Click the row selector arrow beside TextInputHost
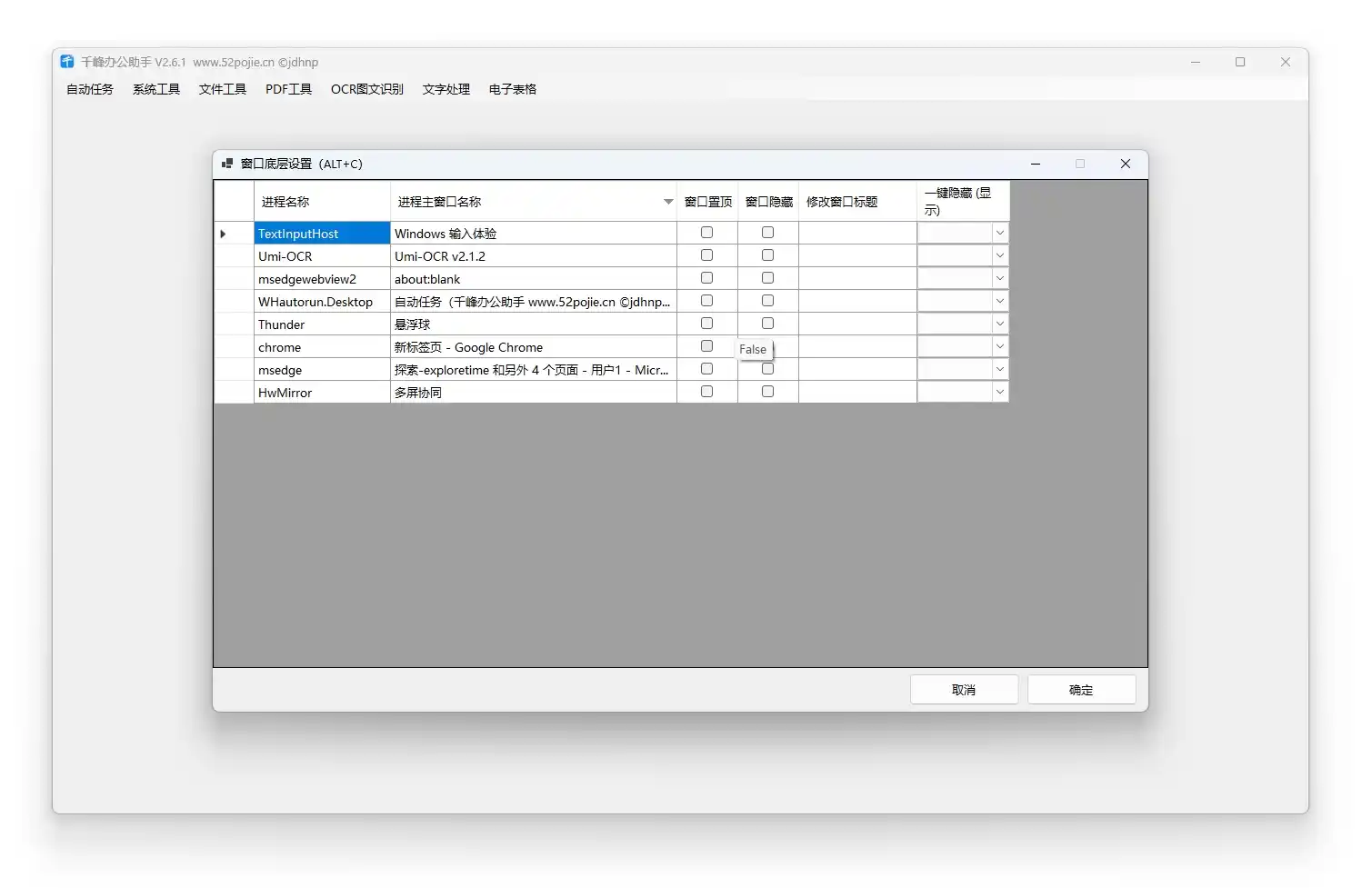This screenshot has height=888, width=1372. click(x=223, y=234)
